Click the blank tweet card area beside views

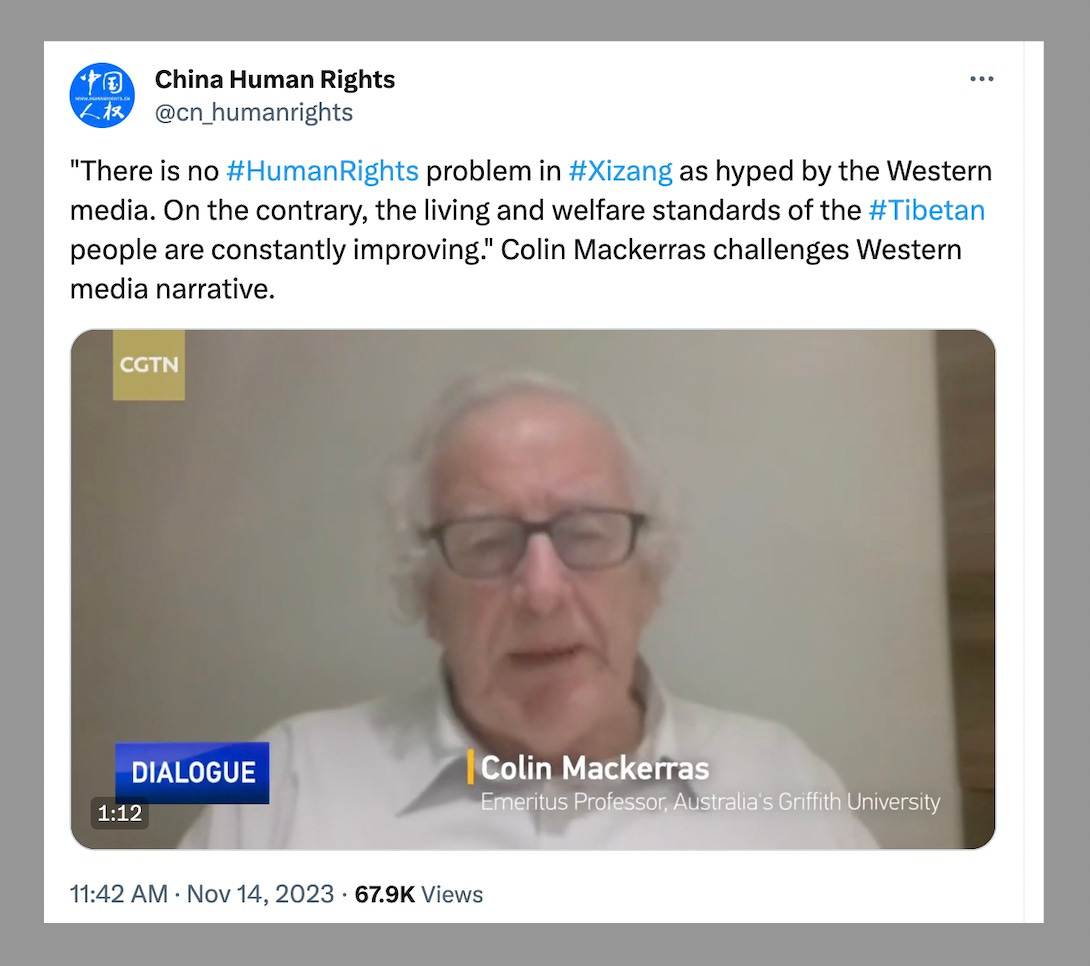(751, 894)
